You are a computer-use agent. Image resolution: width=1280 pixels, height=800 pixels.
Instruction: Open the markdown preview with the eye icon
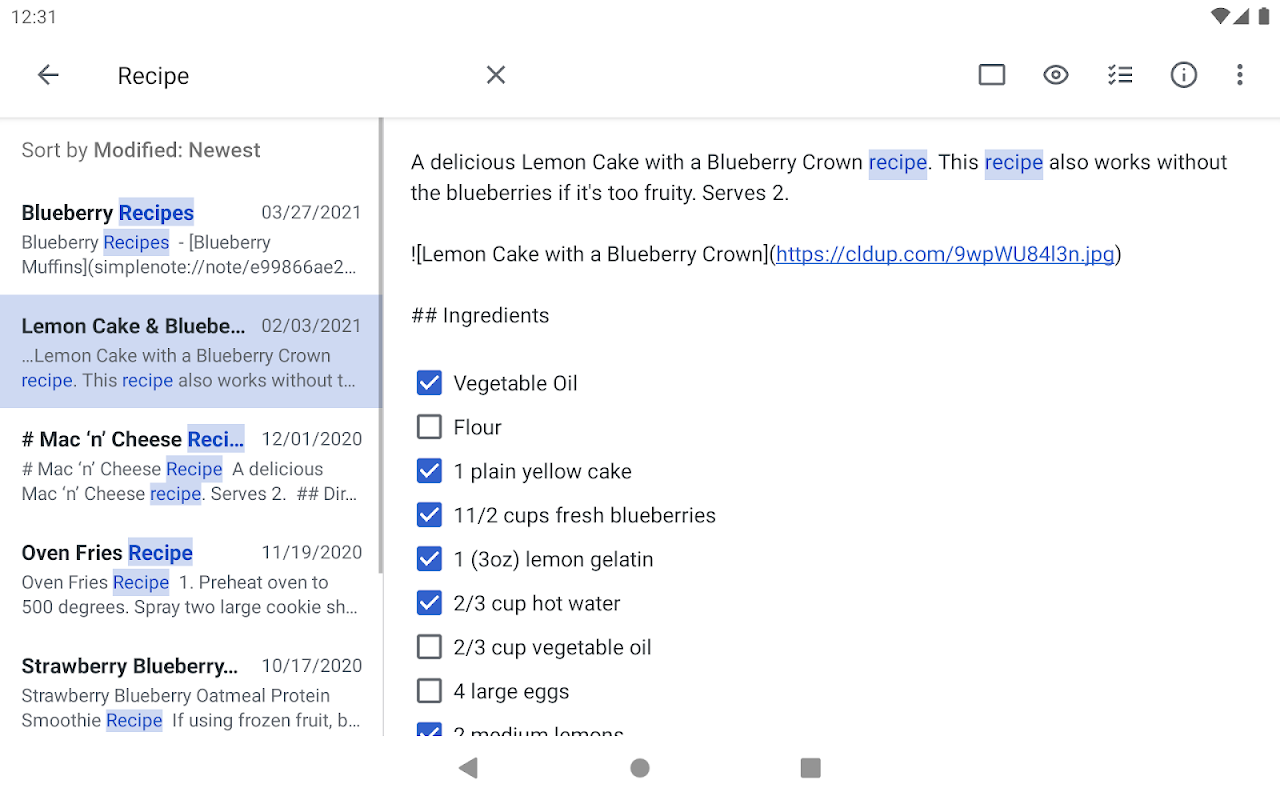click(1056, 74)
